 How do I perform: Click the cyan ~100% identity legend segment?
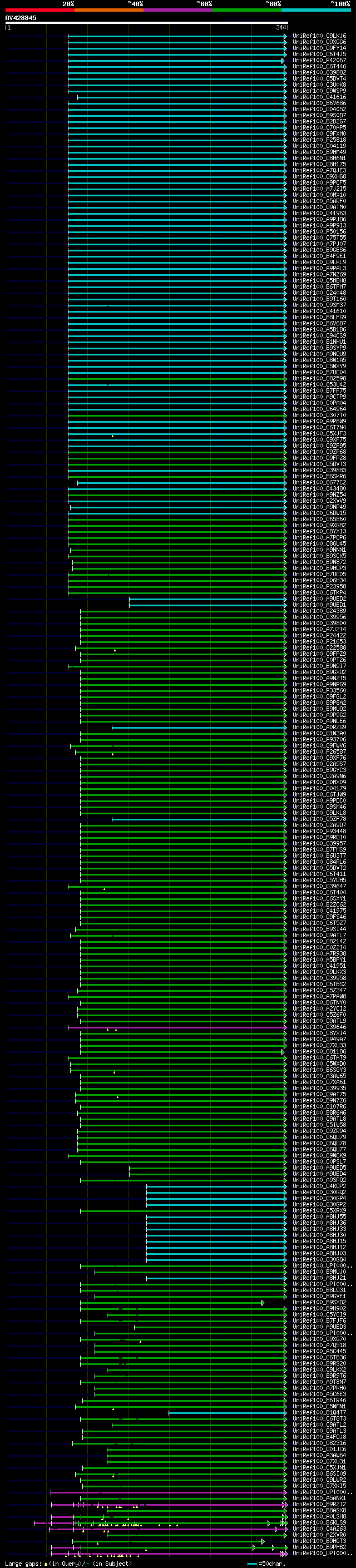click(316, 10)
